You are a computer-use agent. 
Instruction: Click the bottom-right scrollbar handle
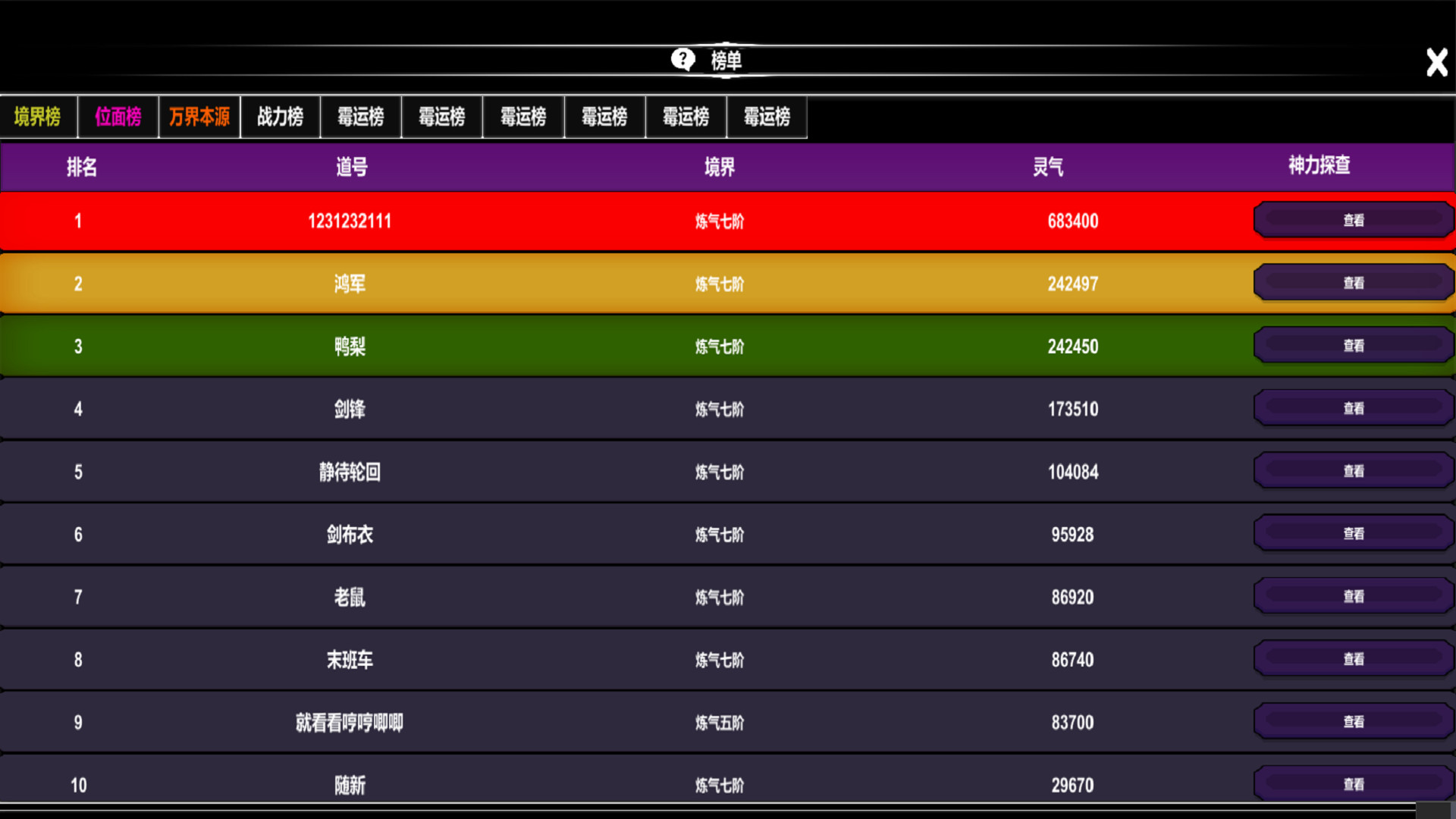[1432, 811]
